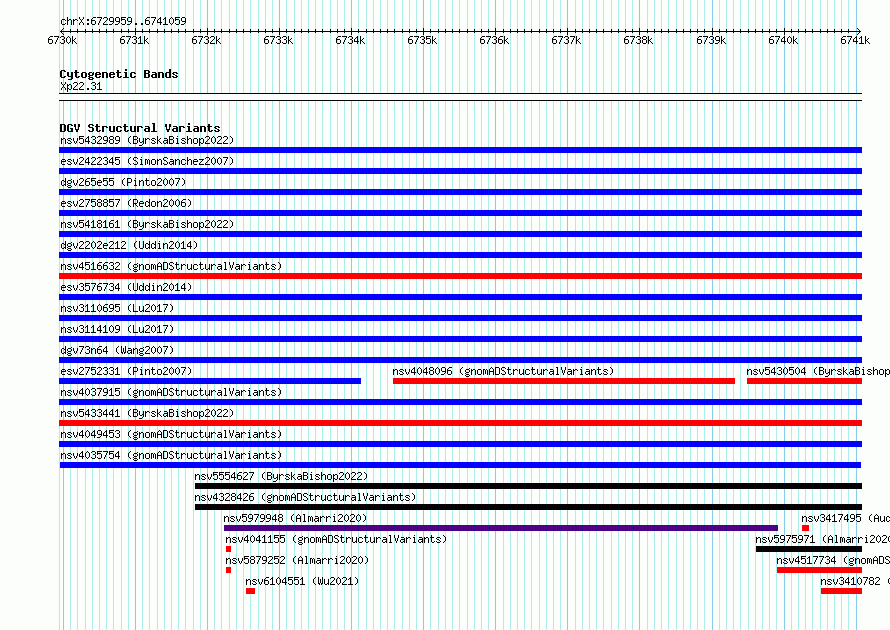Click the 6732k ruler position label
The height and width of the screenshot is (630, 890).
206,40
